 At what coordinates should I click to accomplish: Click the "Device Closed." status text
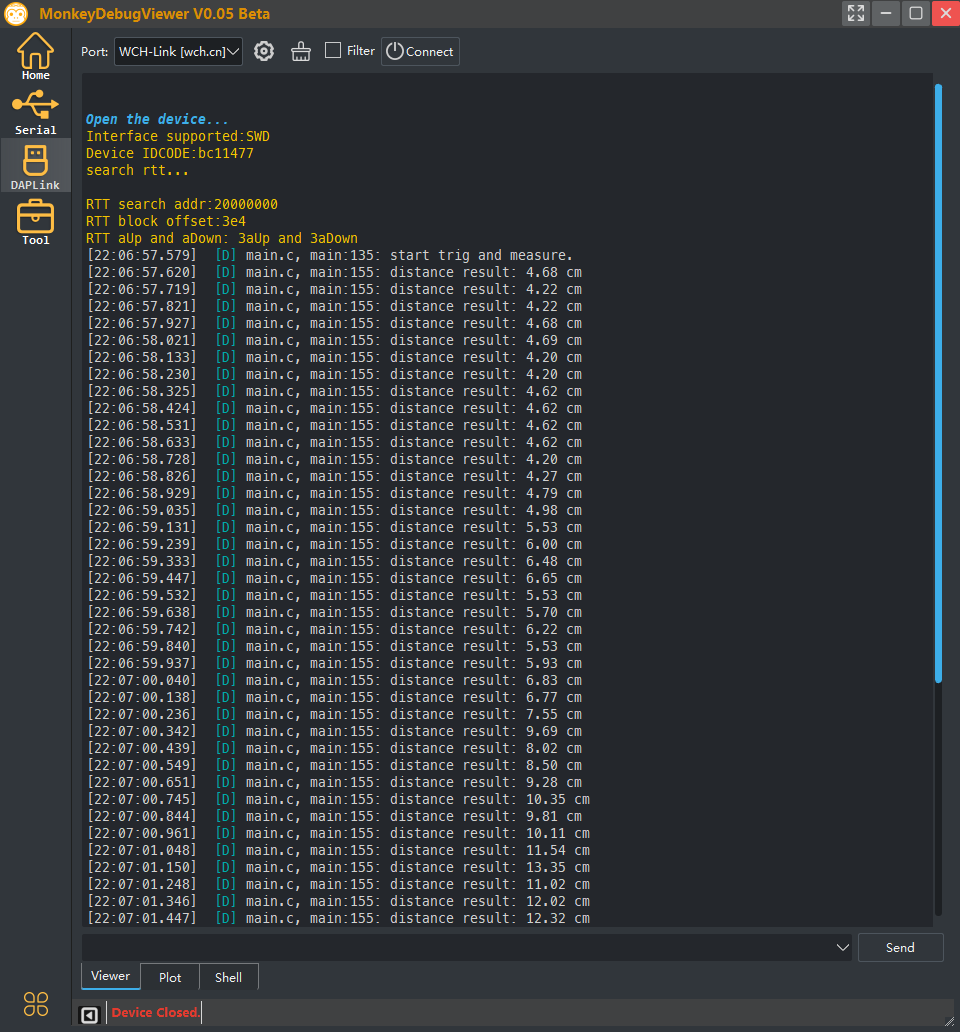(155, 1013)
